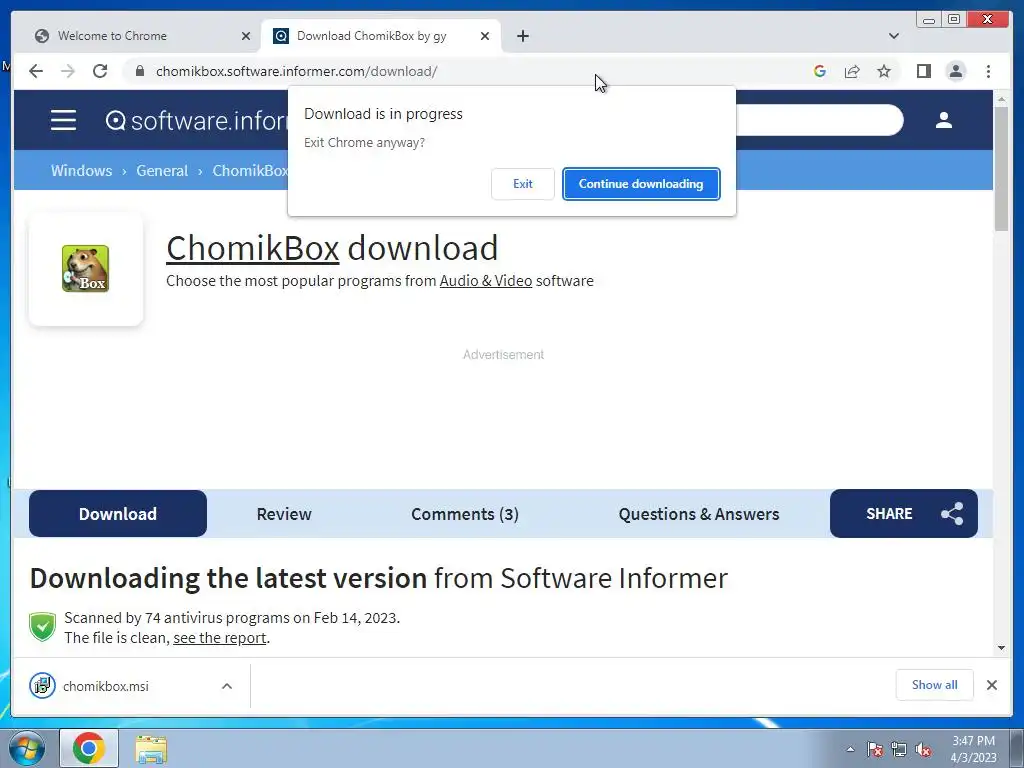Click the SHARE button

pyautogui.click(x=904, y=513)
